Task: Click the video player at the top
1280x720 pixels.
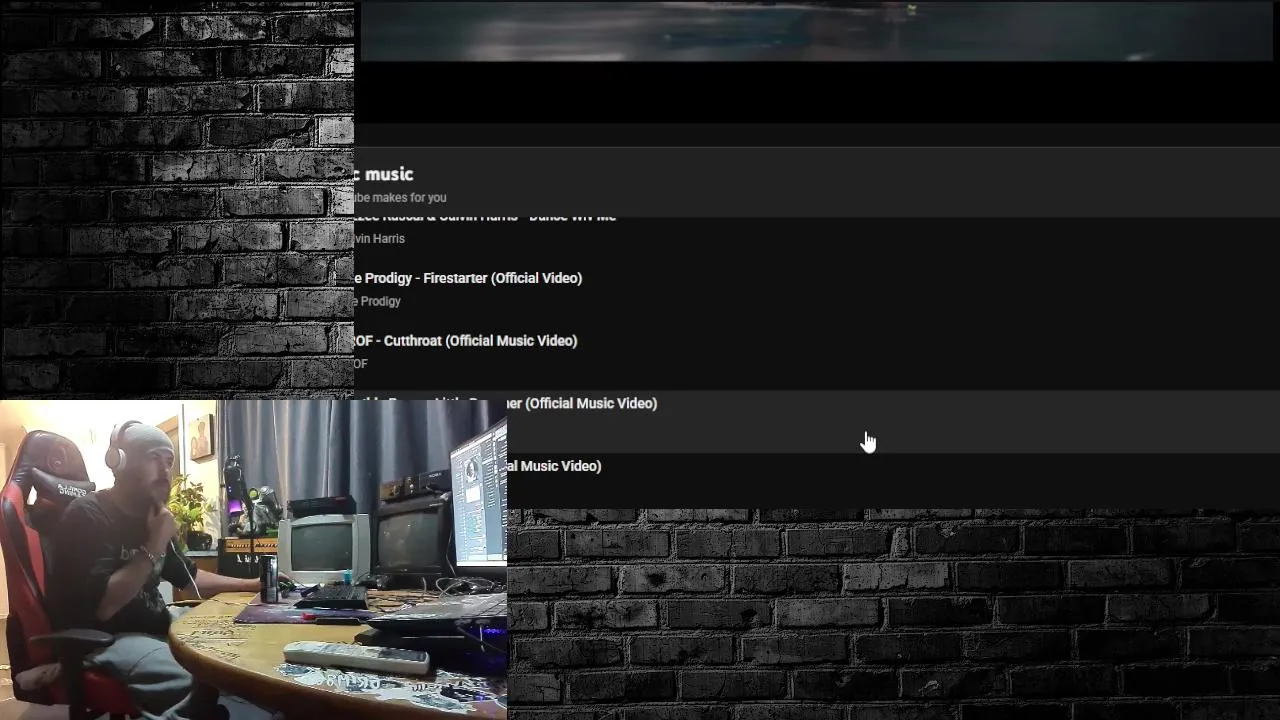Action: (x=817, y=31)
